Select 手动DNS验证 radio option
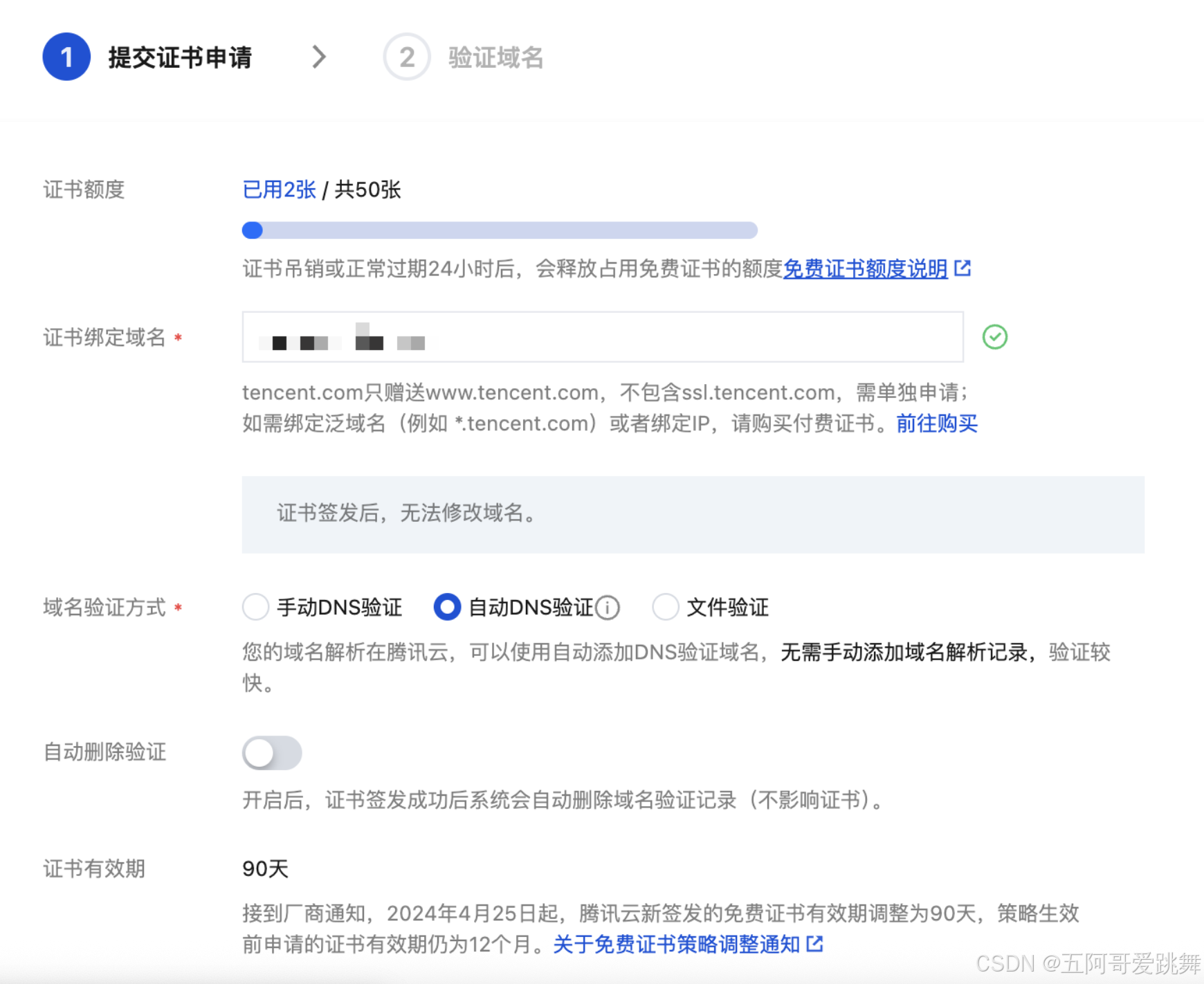Screen dimensions: 1204x984 click(255, 608)
